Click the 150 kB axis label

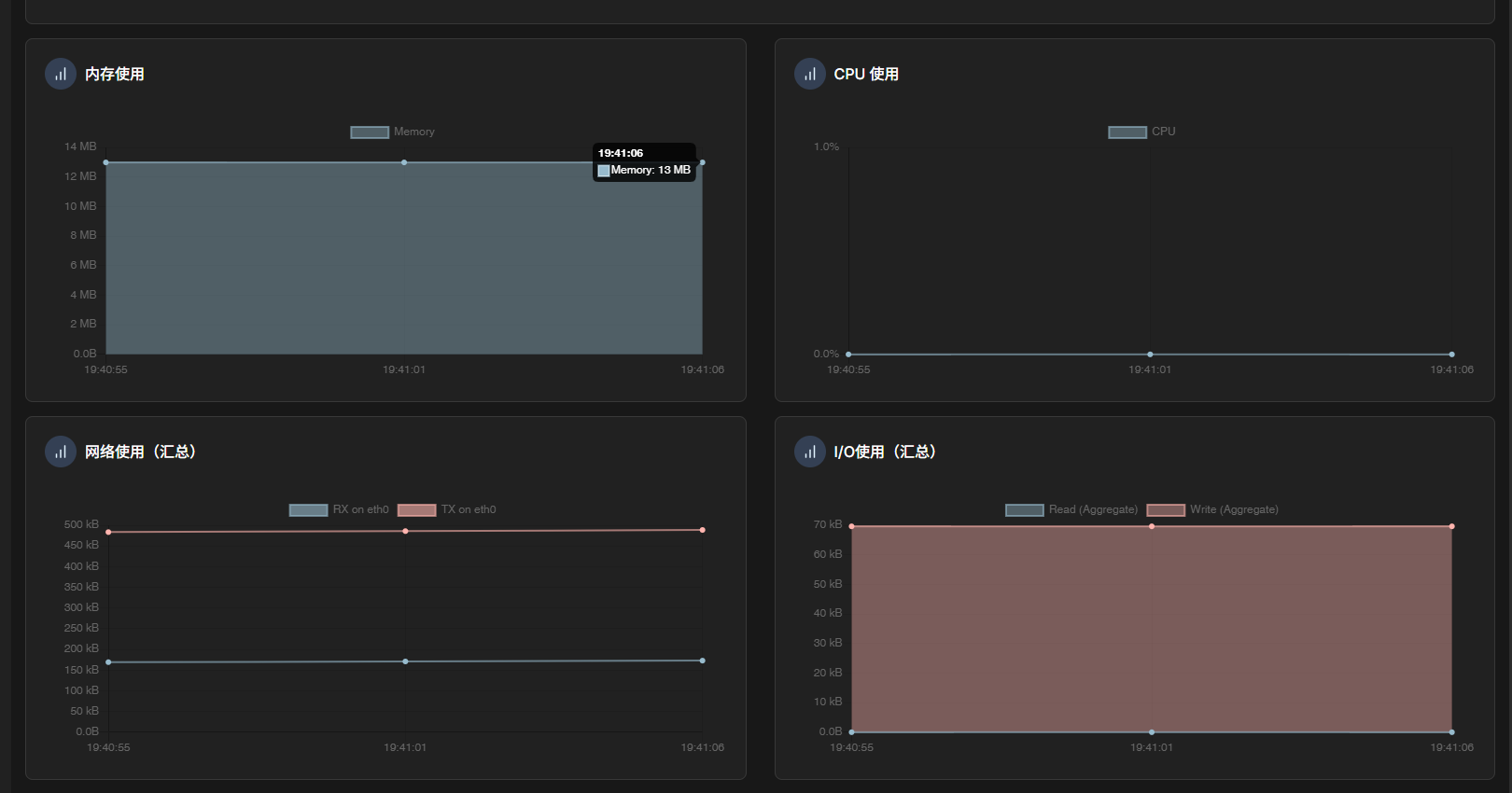(81, 670)
